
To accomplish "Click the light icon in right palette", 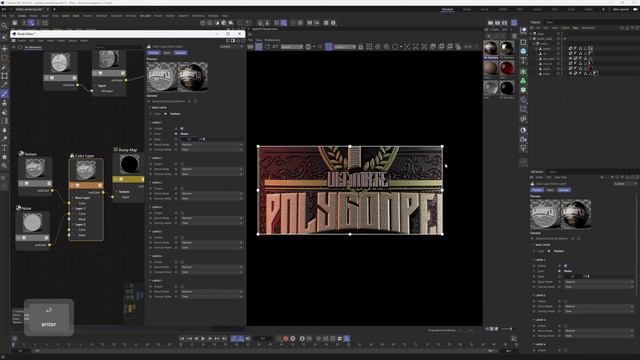I will click(523, 148).
